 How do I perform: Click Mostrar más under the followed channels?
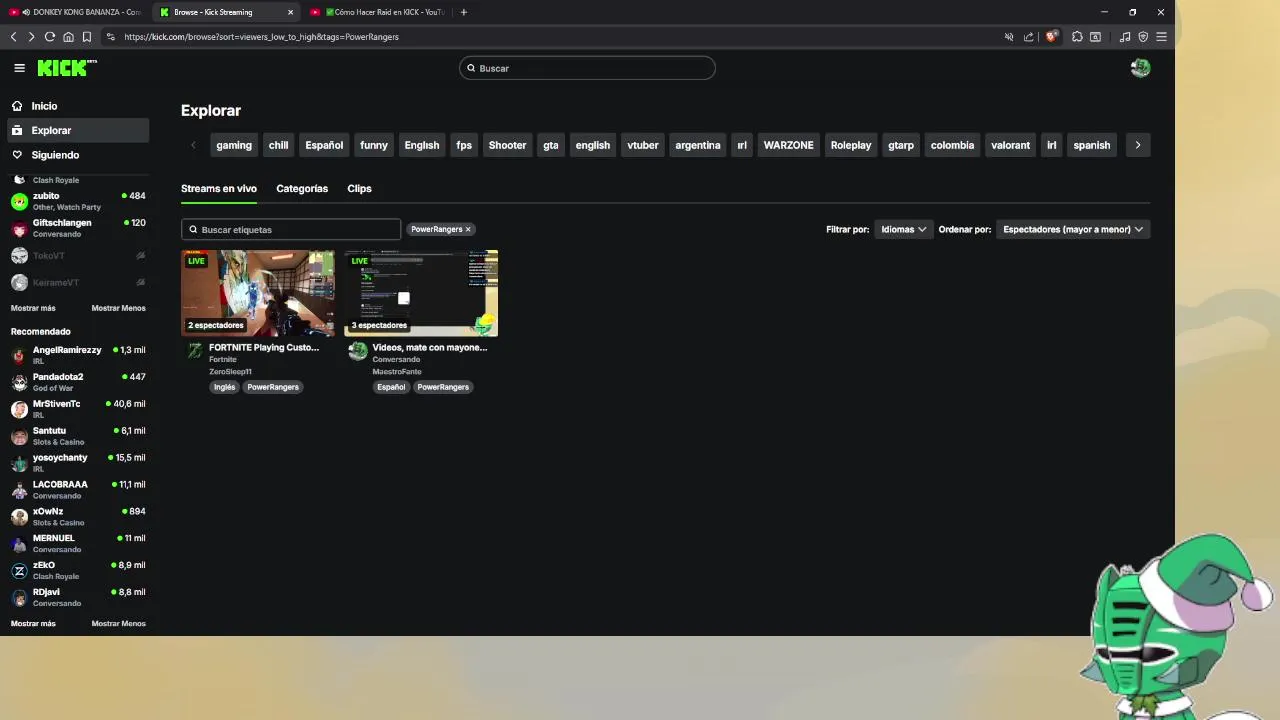tap(33, 308)
